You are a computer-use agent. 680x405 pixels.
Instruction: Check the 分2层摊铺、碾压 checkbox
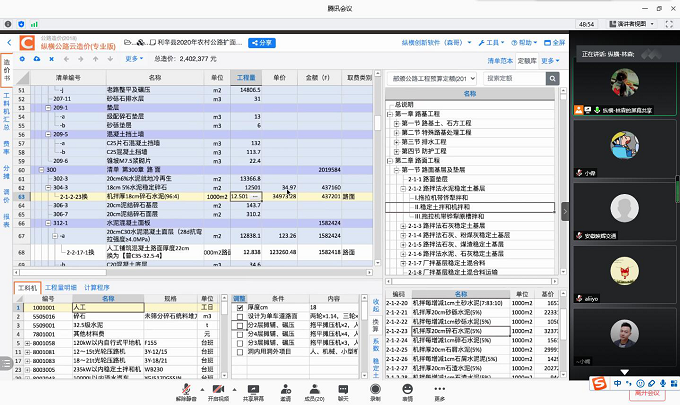coord(240,325)
